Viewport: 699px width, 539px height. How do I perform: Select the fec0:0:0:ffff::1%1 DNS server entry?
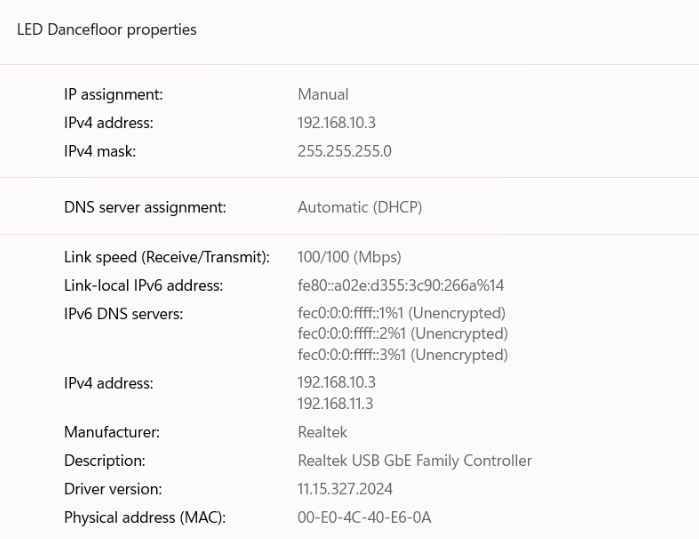402,314
